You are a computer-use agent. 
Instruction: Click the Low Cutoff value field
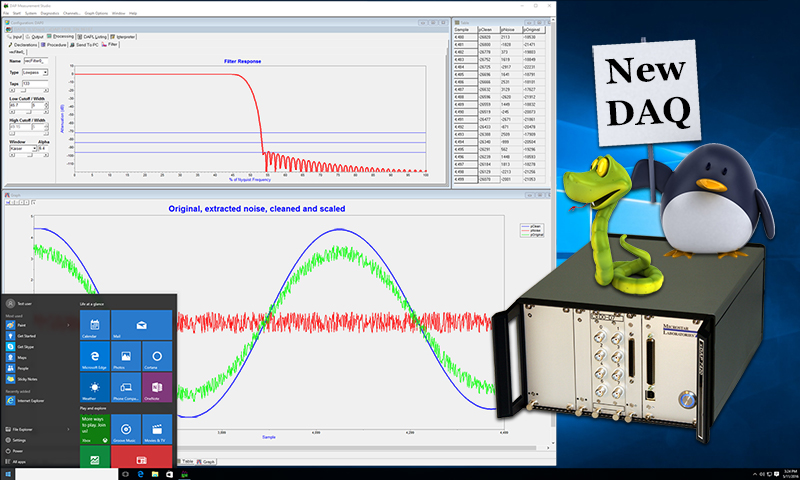[x=20, y=106]
